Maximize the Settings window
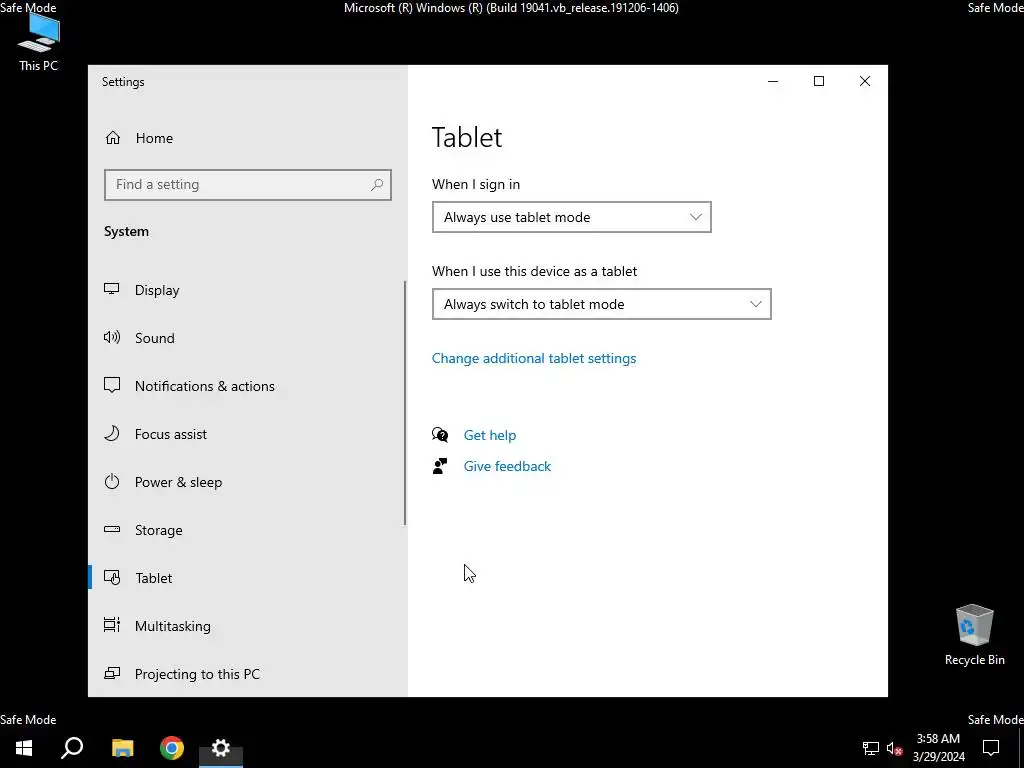1024x768 pixels. pyautogui.click(x=818, y=81)
